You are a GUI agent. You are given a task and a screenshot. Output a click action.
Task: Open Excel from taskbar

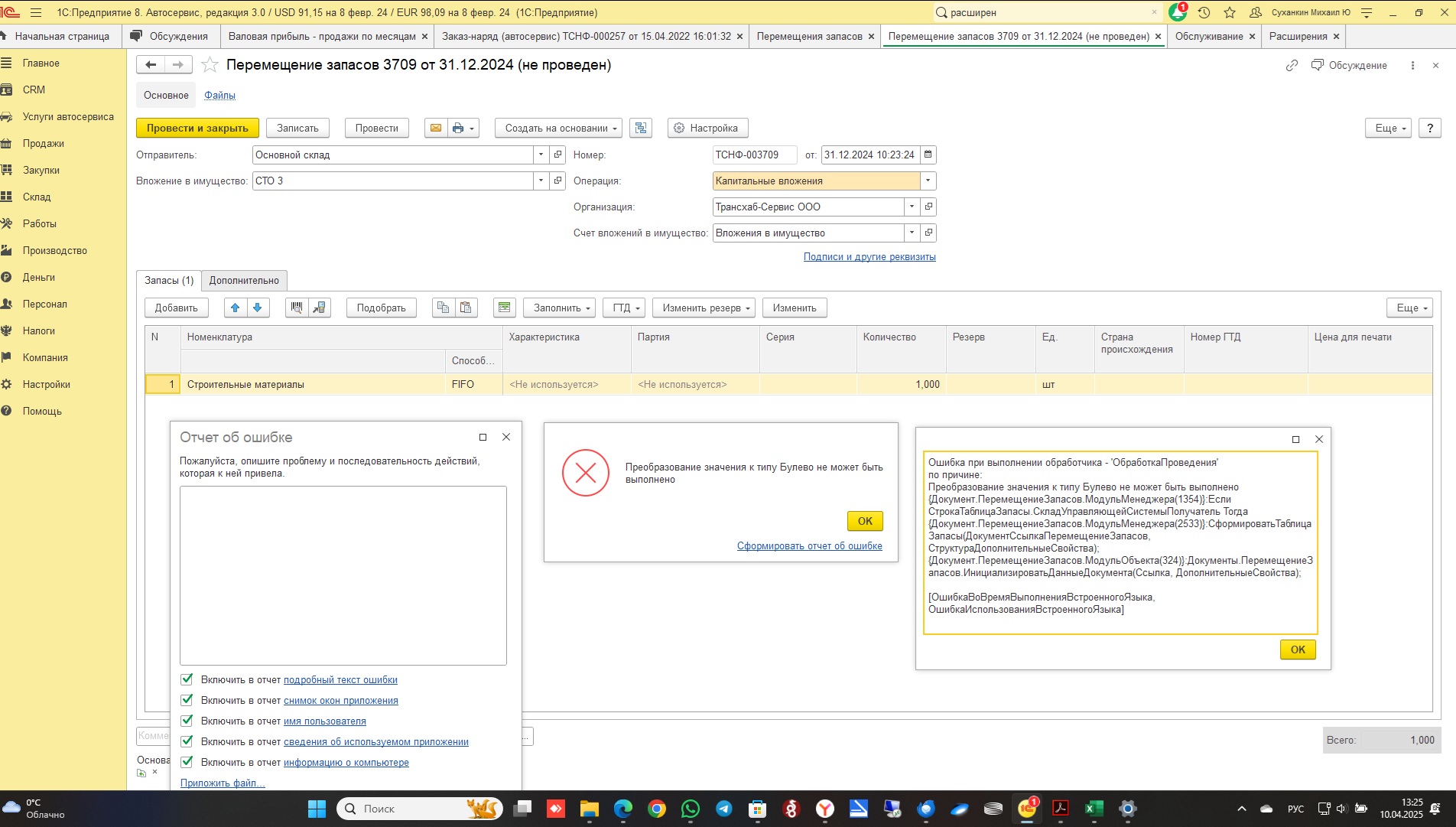[x=1094, y=809]
